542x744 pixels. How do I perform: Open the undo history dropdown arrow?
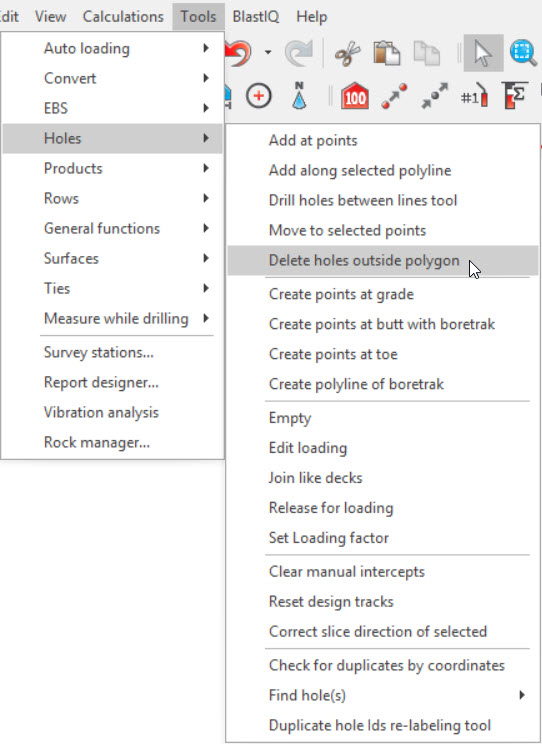[268, 52]
